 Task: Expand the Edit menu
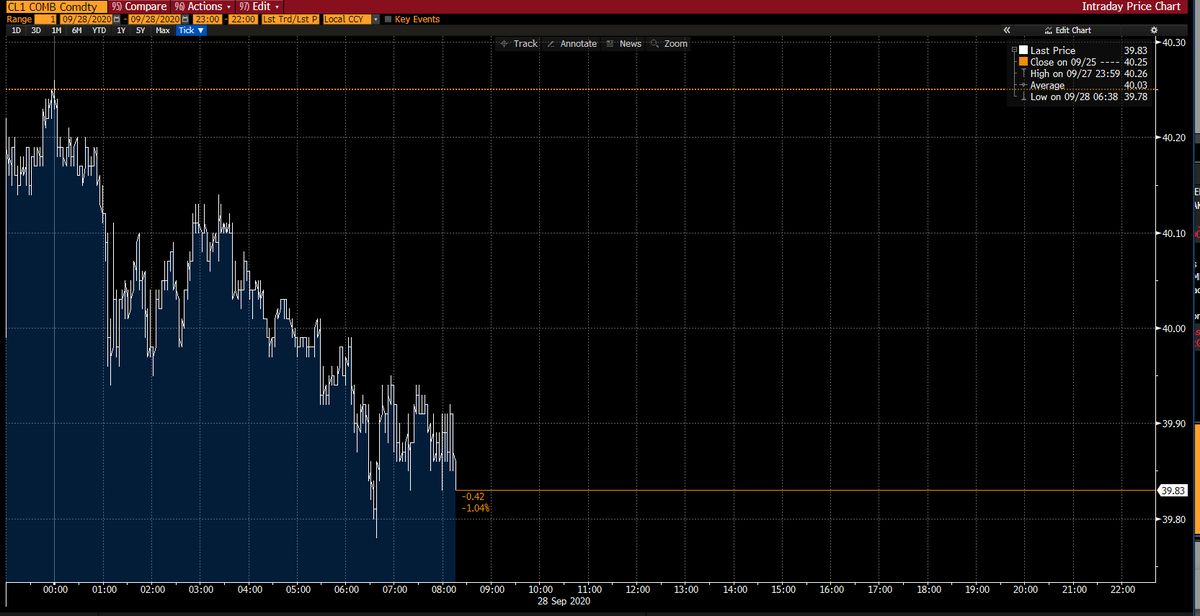point(260,6)
